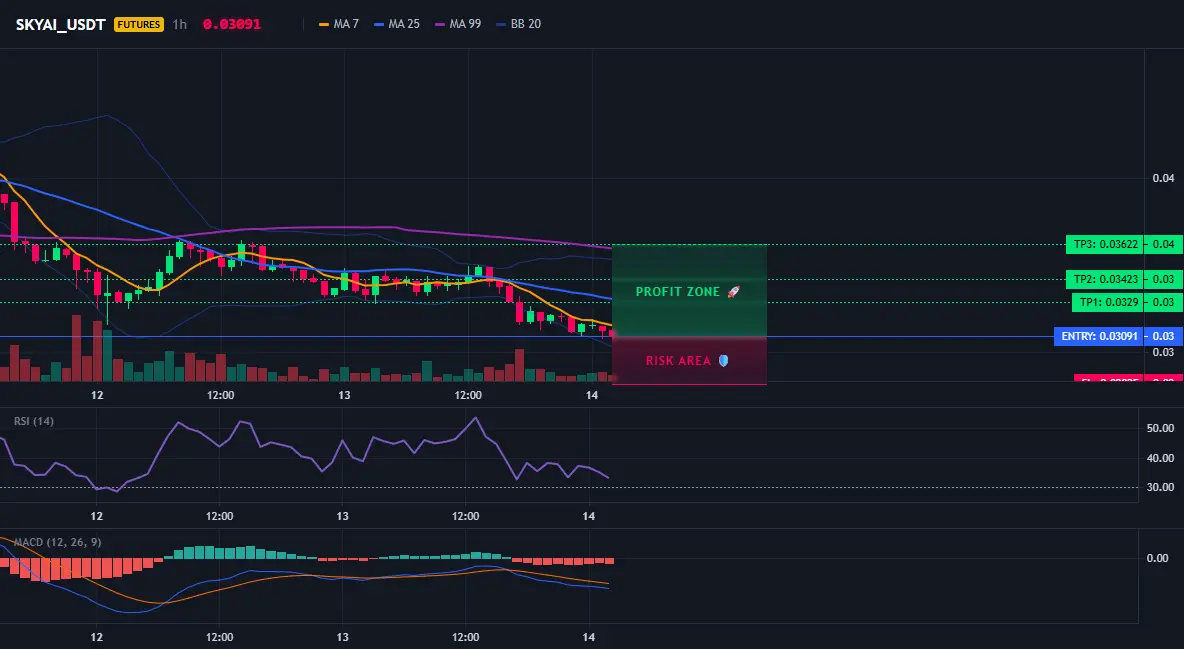Image resolution: width=1184 pixels, height=649 pixels.
Task: Click the 0.03091 current price readout
Action: tap(232, 24)
